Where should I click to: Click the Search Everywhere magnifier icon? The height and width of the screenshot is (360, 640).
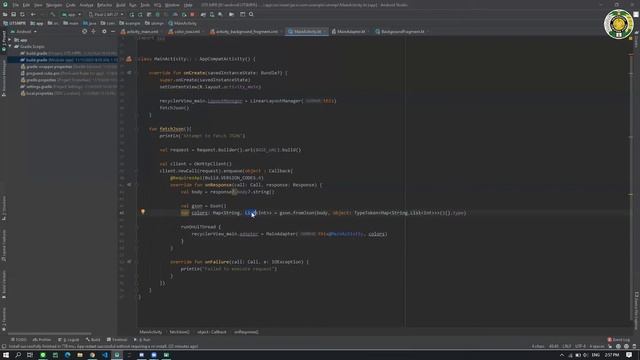tap(251, 14)
